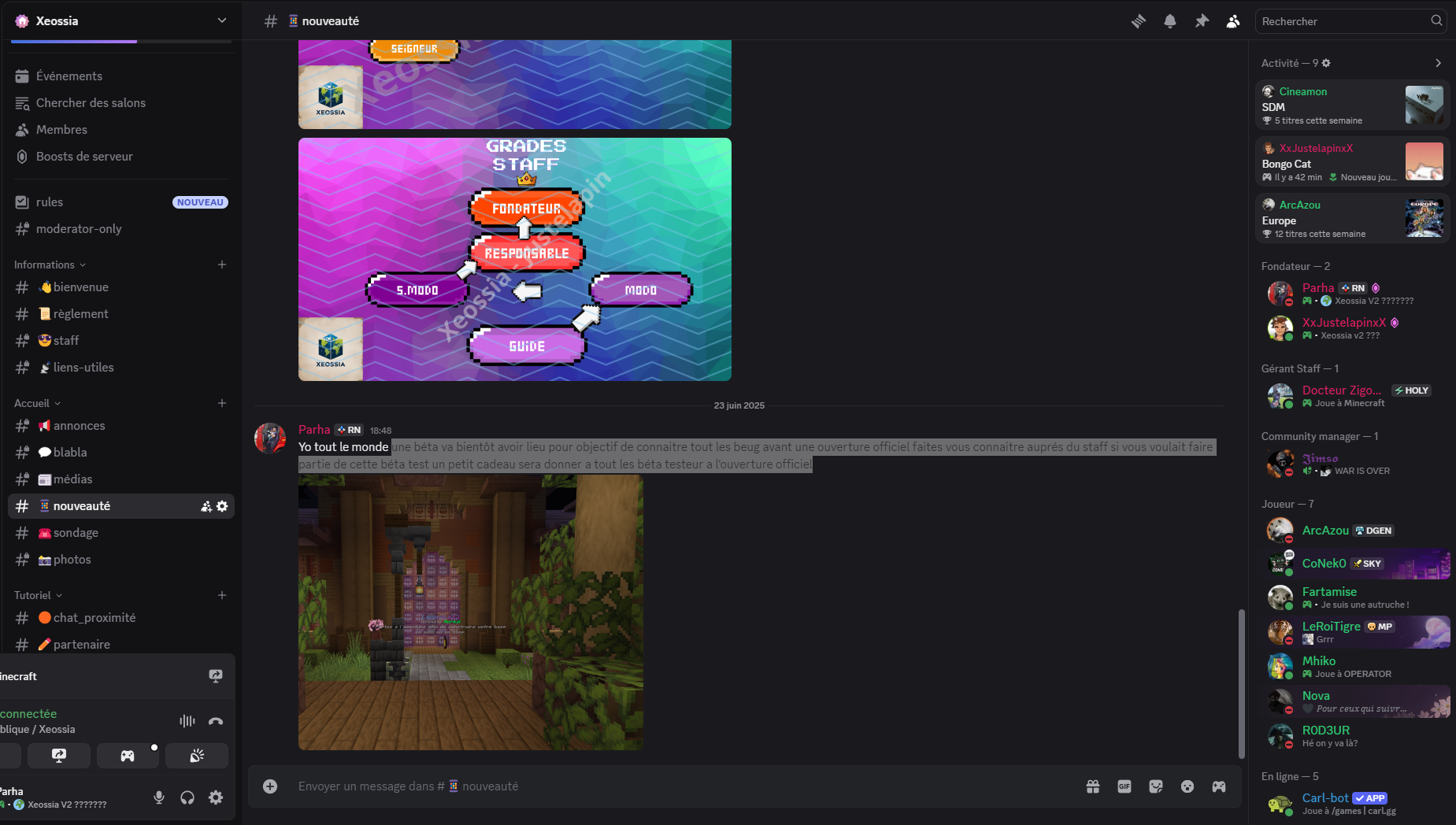
Task: Open notification settings bell icon
Action: pos(1170,21)
